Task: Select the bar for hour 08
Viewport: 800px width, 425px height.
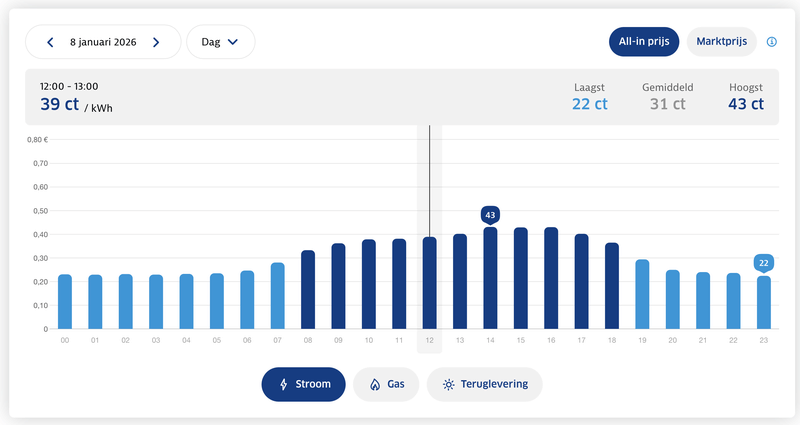Action: (308, 290)
